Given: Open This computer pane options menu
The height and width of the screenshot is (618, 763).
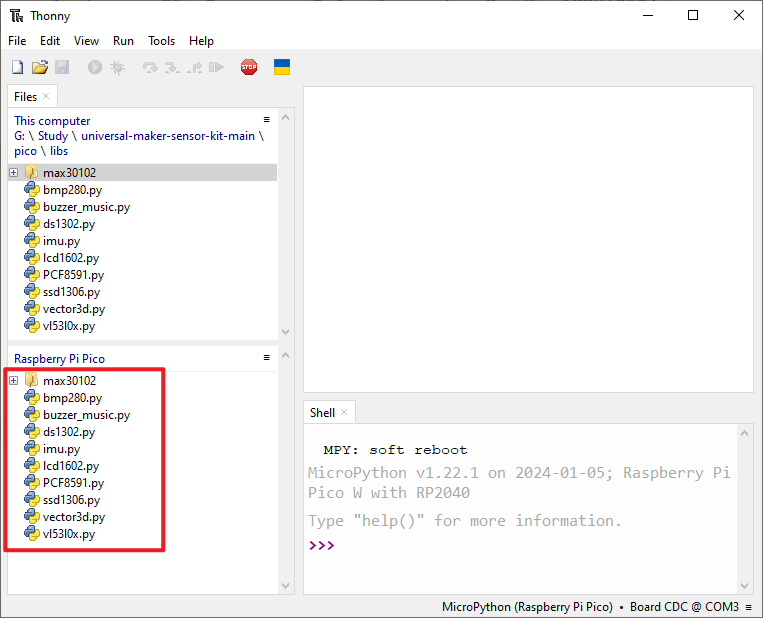Looking at the screenshot, I should [266, 120].
